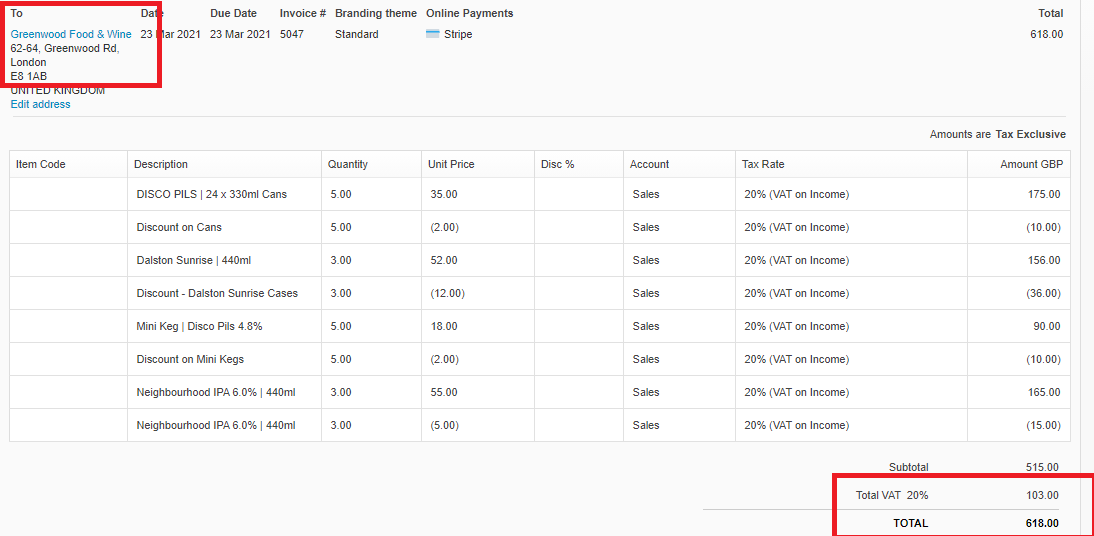Click the Edit address link
The image size is (1094, 536).
click(40, 104)
